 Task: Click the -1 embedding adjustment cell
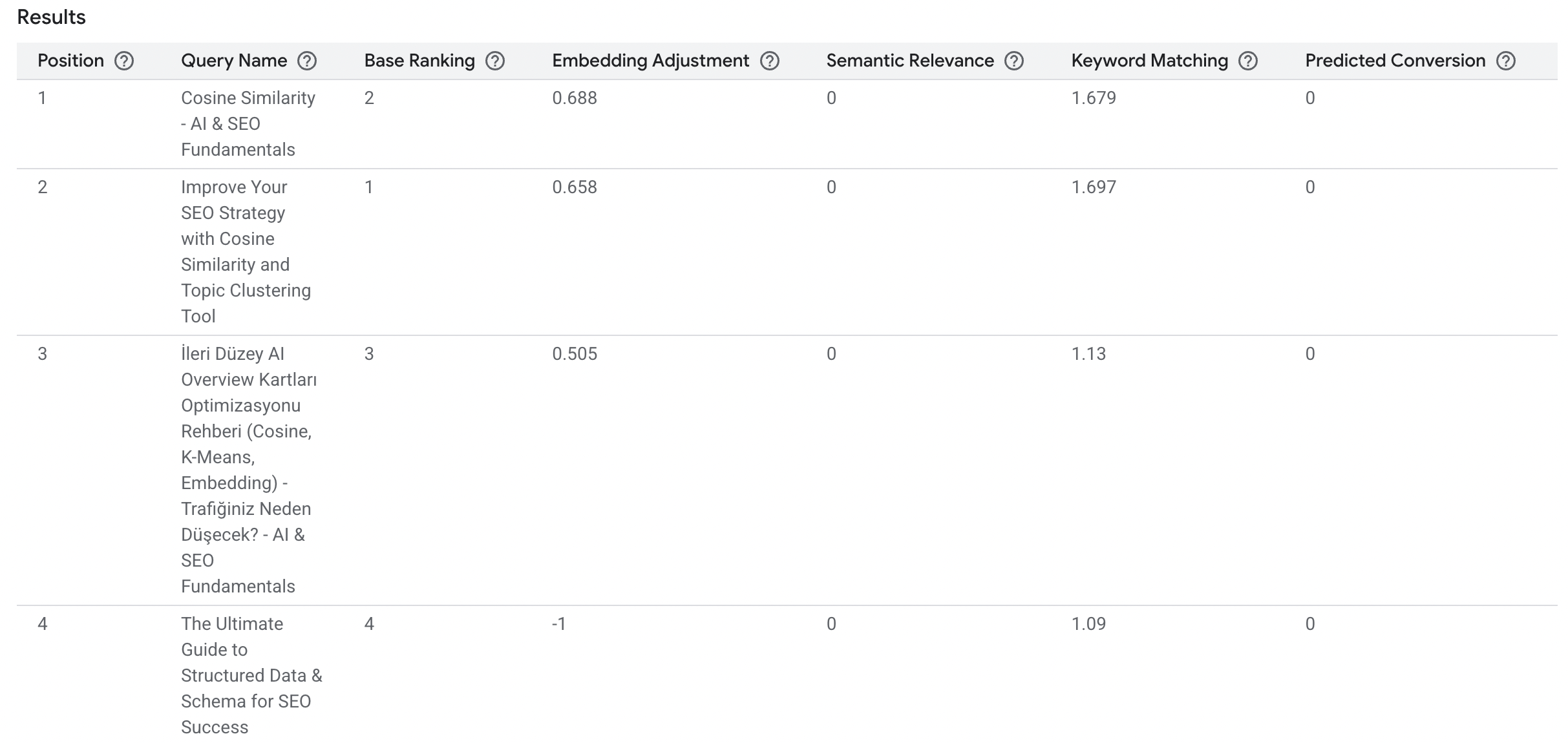tap(559, 624)
